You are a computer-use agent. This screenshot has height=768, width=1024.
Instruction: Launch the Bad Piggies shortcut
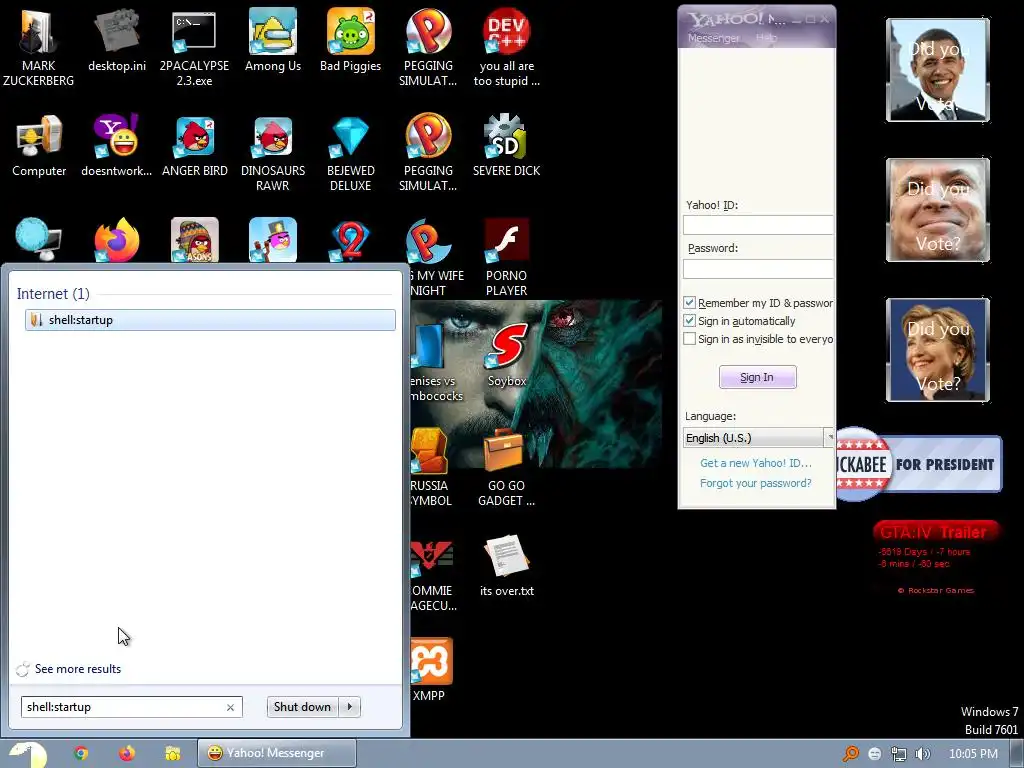coord(351,39)
